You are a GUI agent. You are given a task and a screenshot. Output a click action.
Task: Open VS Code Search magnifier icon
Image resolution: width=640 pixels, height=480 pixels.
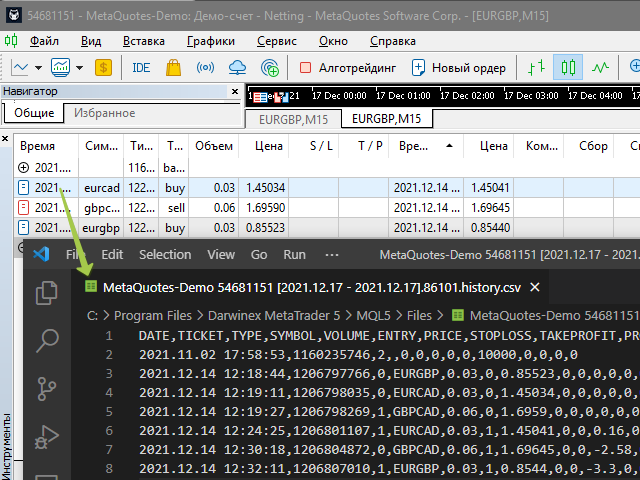pyautogui.click(x=47, y=340)
